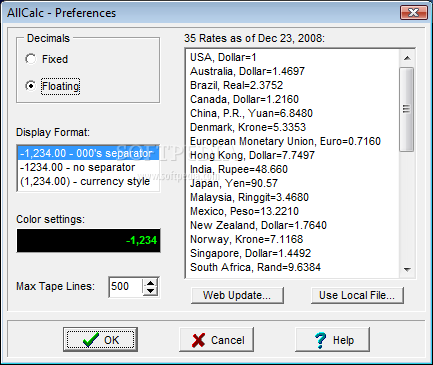Choose '-1234.00 - no separator' display format
The width and height of the screenshot is (433, 365).
pos(88,167)
